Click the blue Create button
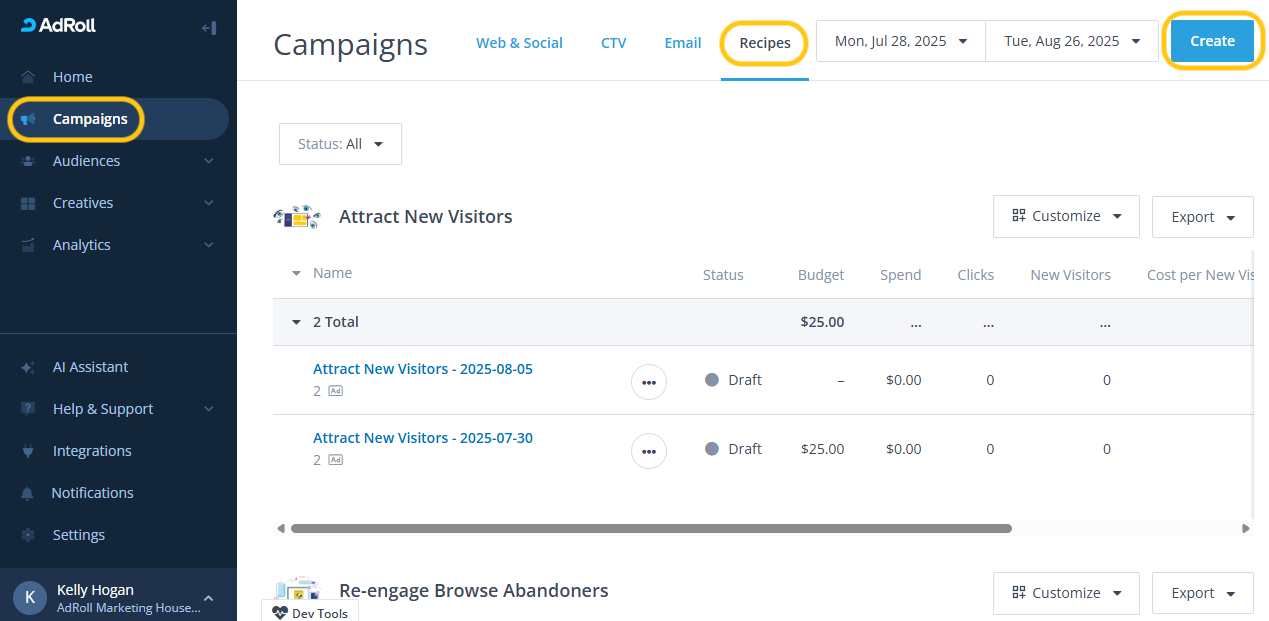The width and height of the screenshot is (1269, 621). tap(1212, 41)
